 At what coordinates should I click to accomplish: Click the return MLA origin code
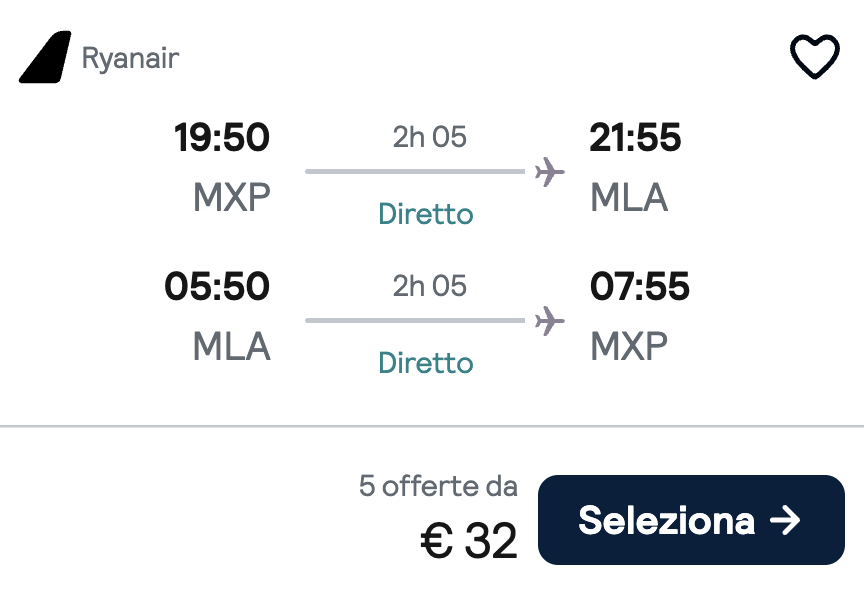[232, 346]
